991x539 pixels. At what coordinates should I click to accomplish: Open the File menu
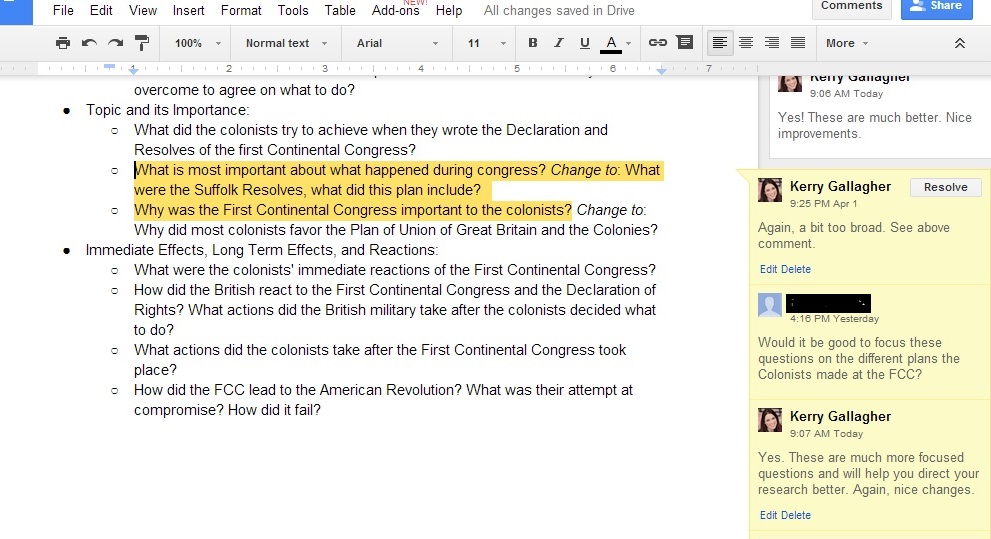pyautogui.click(x=63, y=10)
